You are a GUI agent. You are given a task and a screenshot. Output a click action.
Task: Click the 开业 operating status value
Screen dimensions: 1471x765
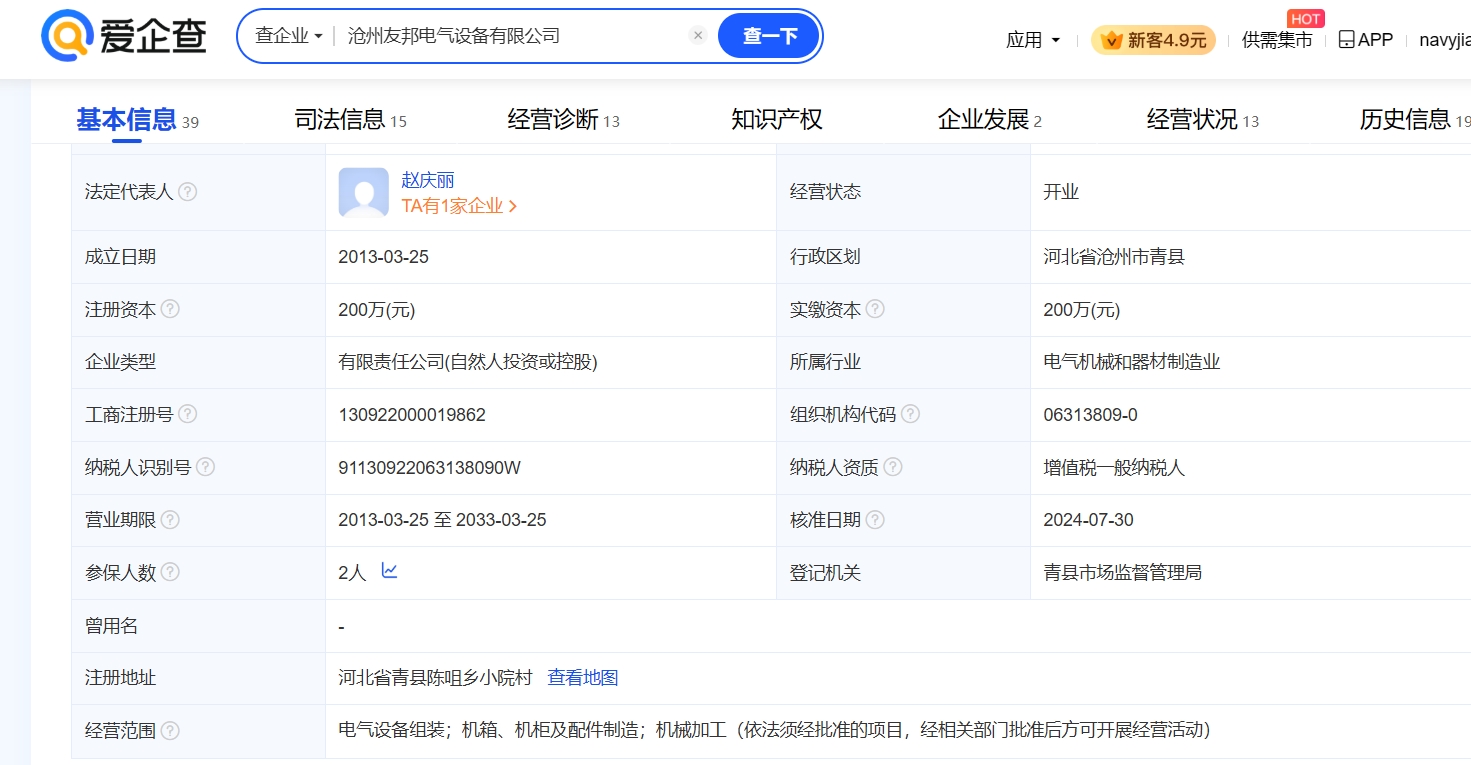(x=1061, y=192)
